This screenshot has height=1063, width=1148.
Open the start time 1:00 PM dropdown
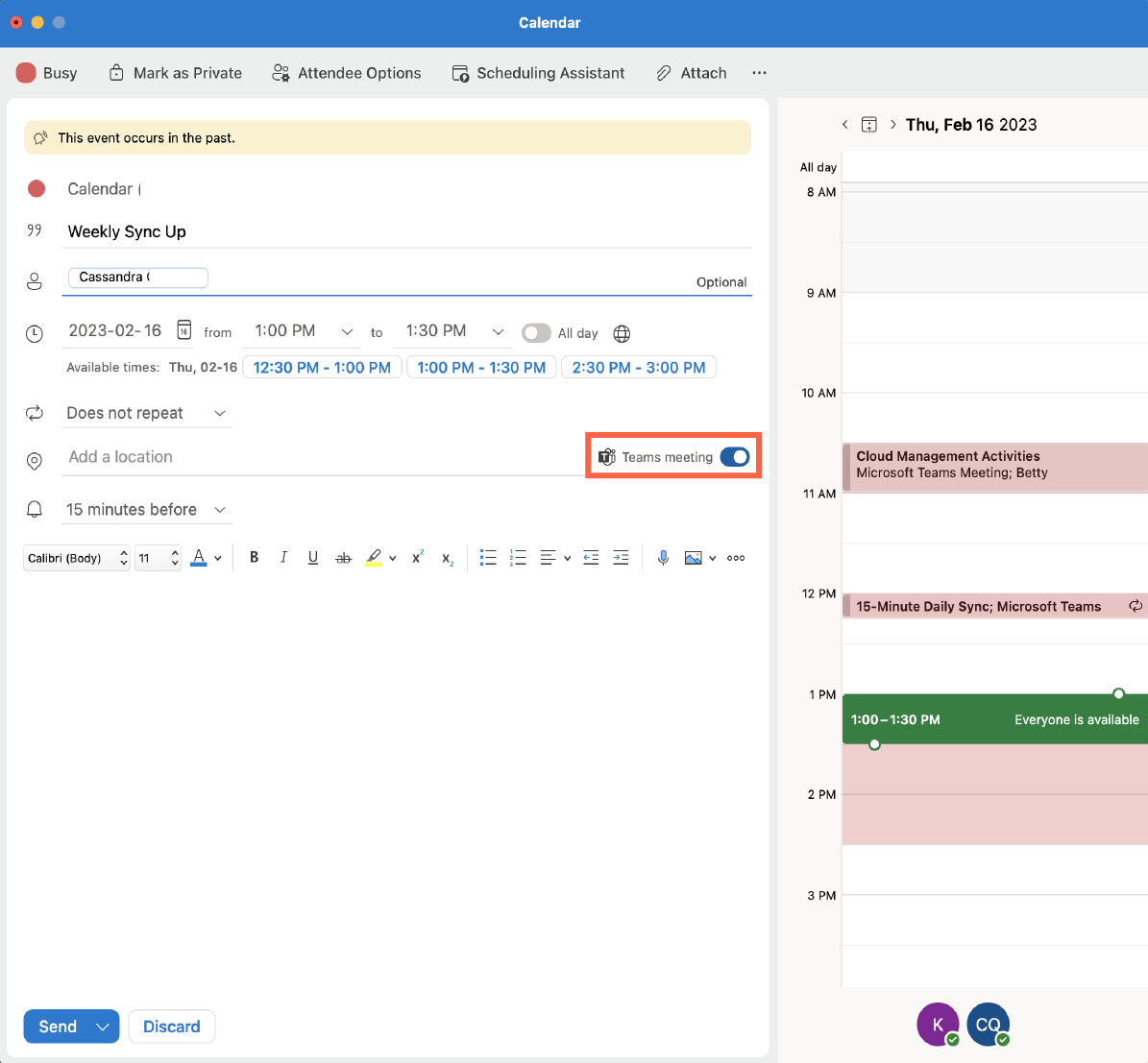(303, 331)
